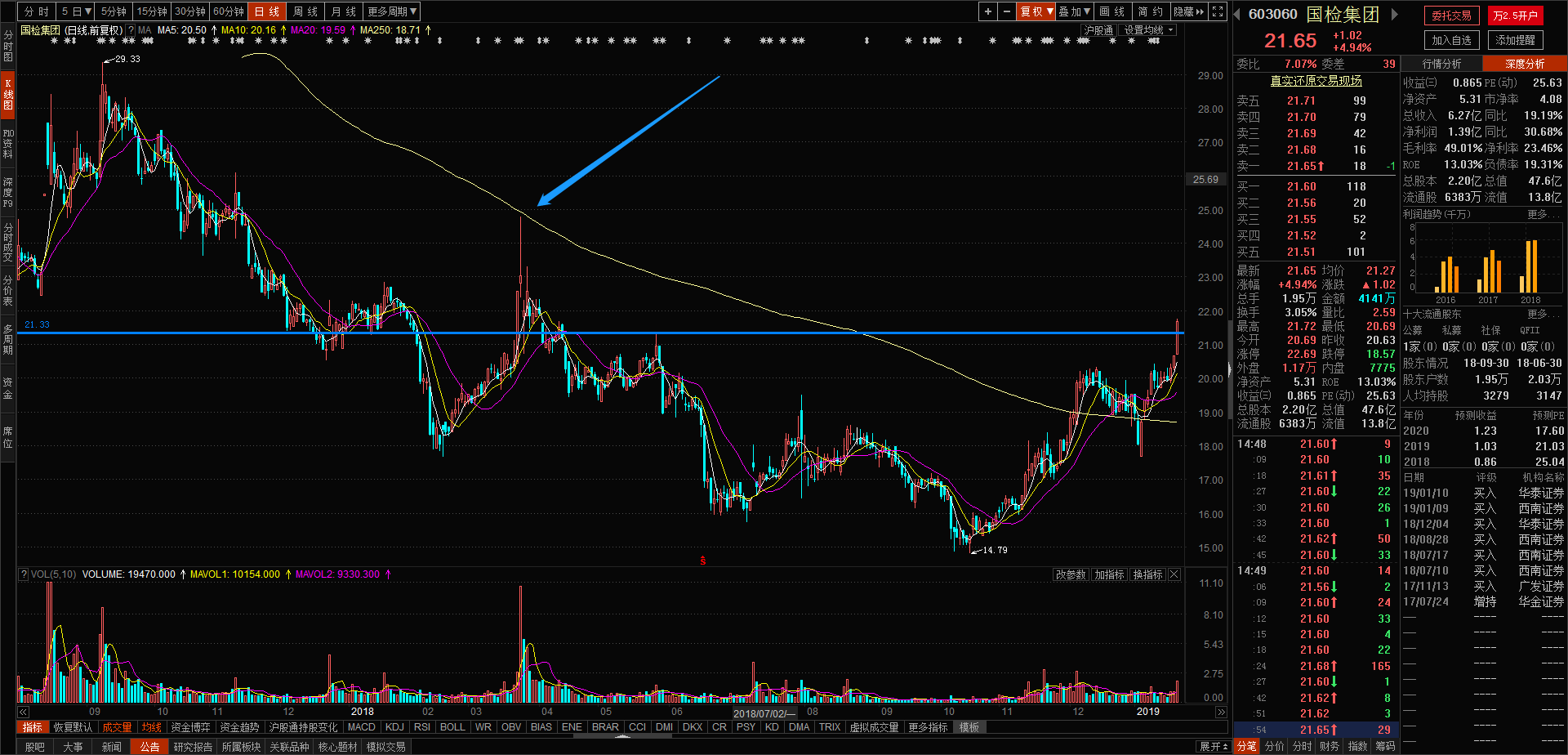The height and width of the screenshot is (755, 1568).
Task: Open 席位 in left sidebar
Action: (x=7, y=437)
